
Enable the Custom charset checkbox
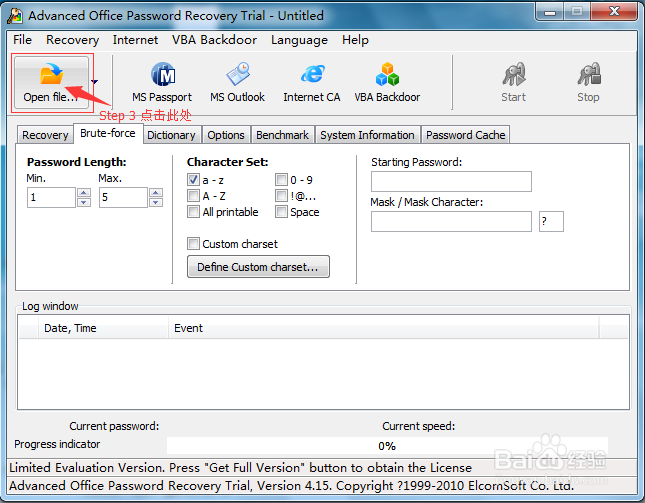point(193,243)
